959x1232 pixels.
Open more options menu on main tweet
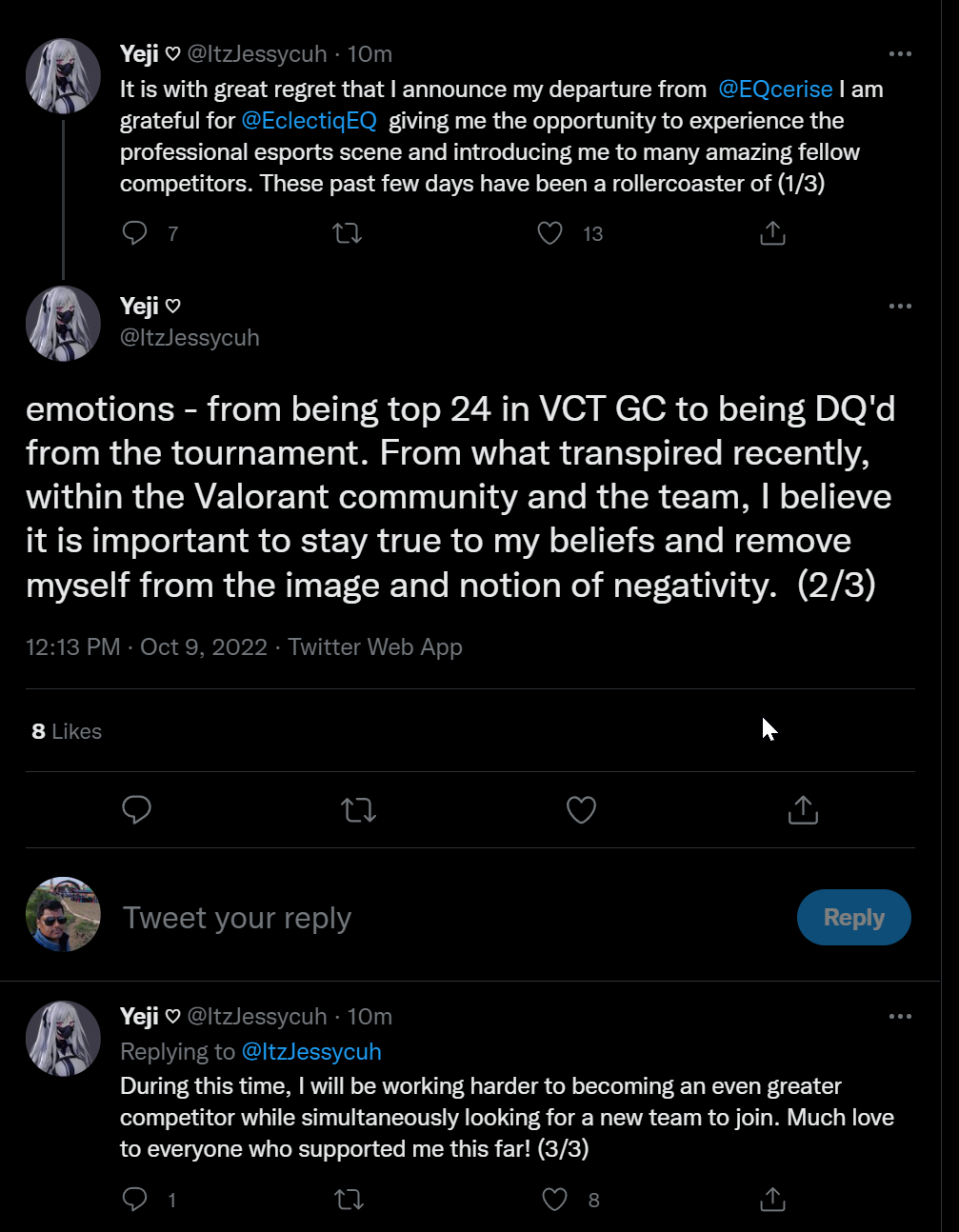click(x=900, y=307)
